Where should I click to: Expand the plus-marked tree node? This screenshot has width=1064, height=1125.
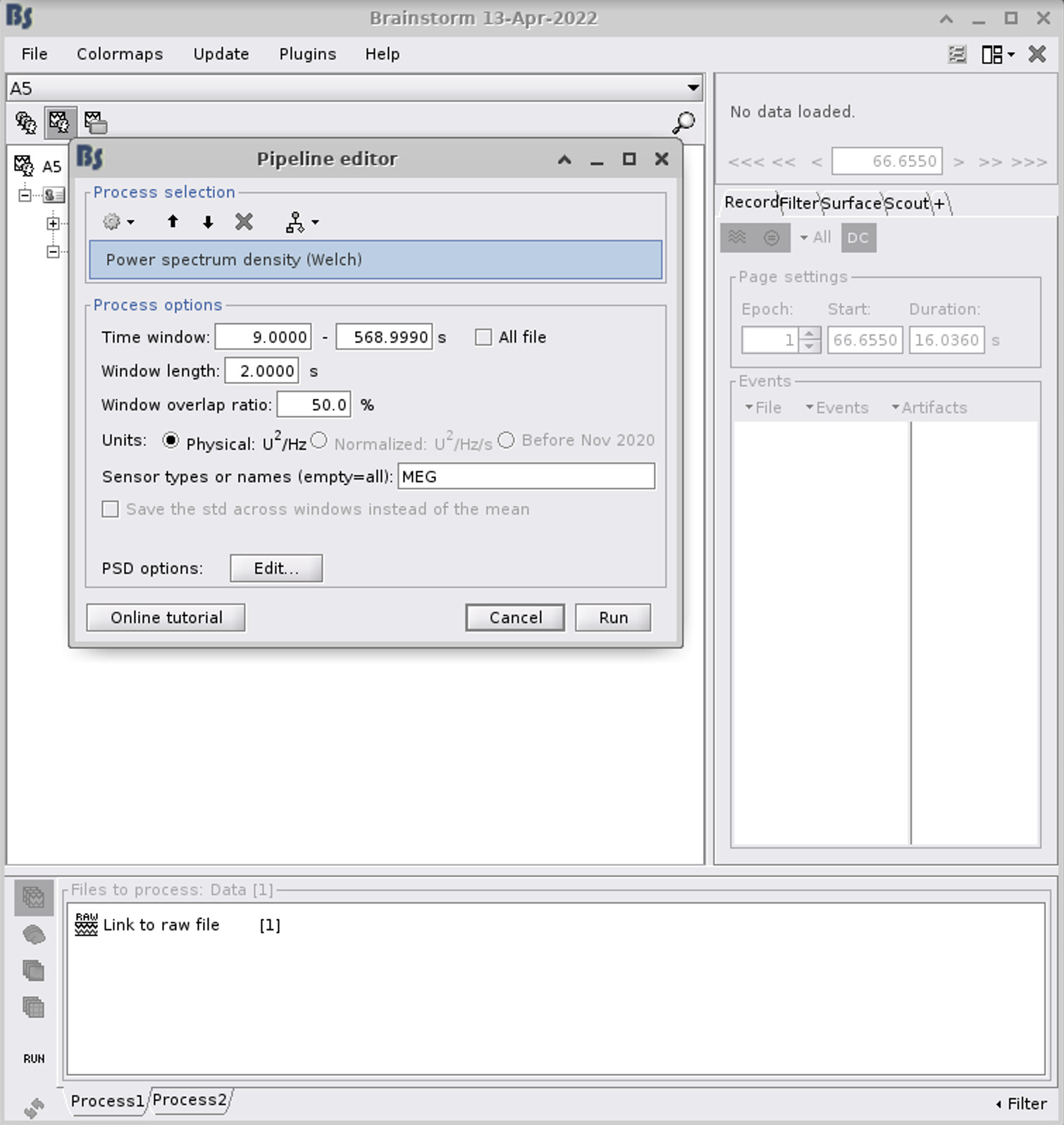[x=53, y=223]
